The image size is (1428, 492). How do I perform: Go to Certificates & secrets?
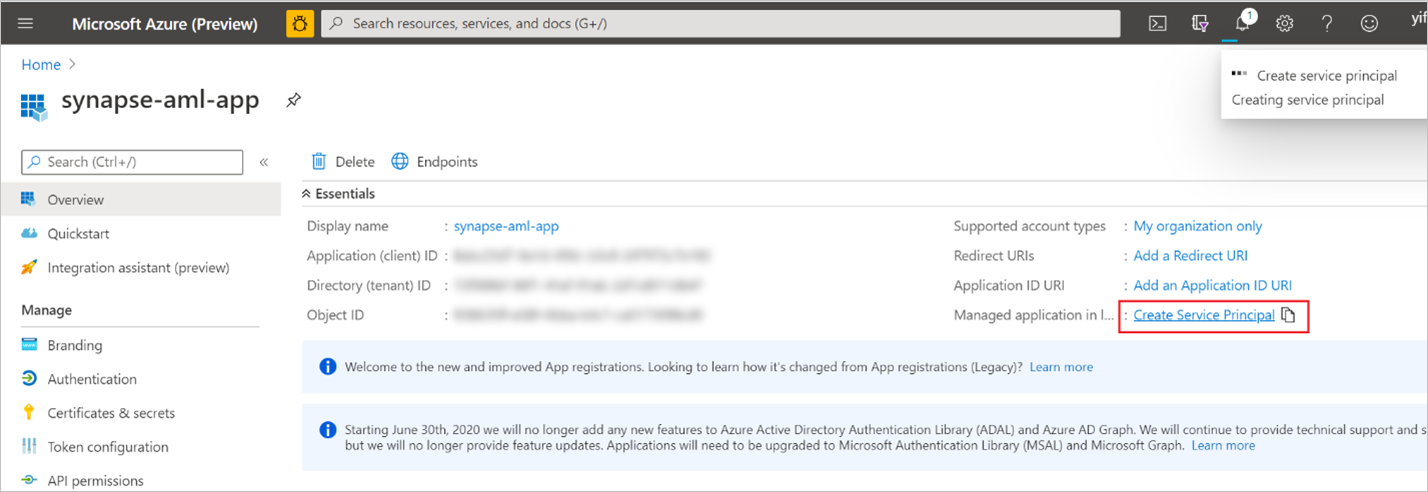point(111,413)
